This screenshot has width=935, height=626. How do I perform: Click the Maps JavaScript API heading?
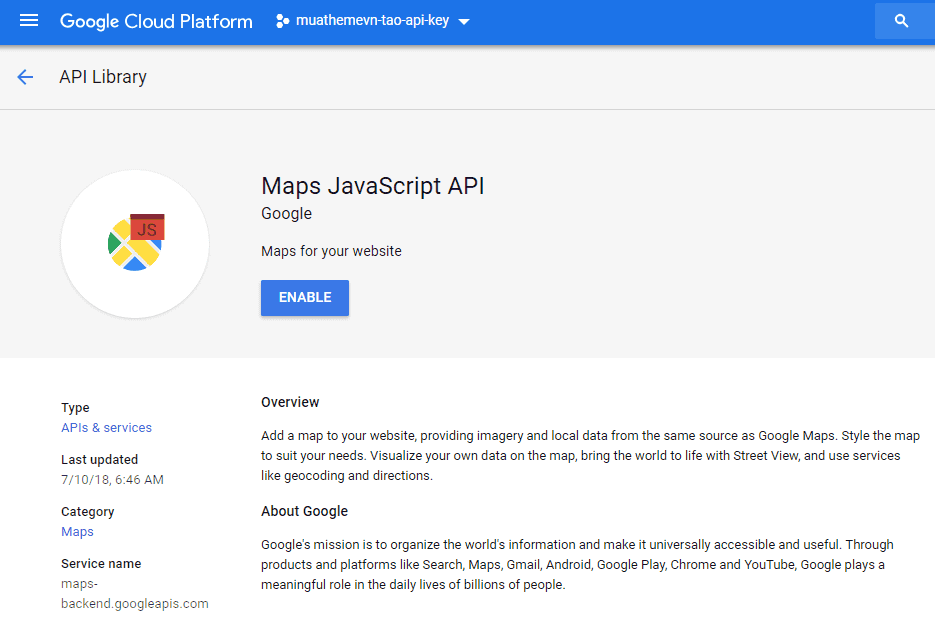tap(372, 186)
